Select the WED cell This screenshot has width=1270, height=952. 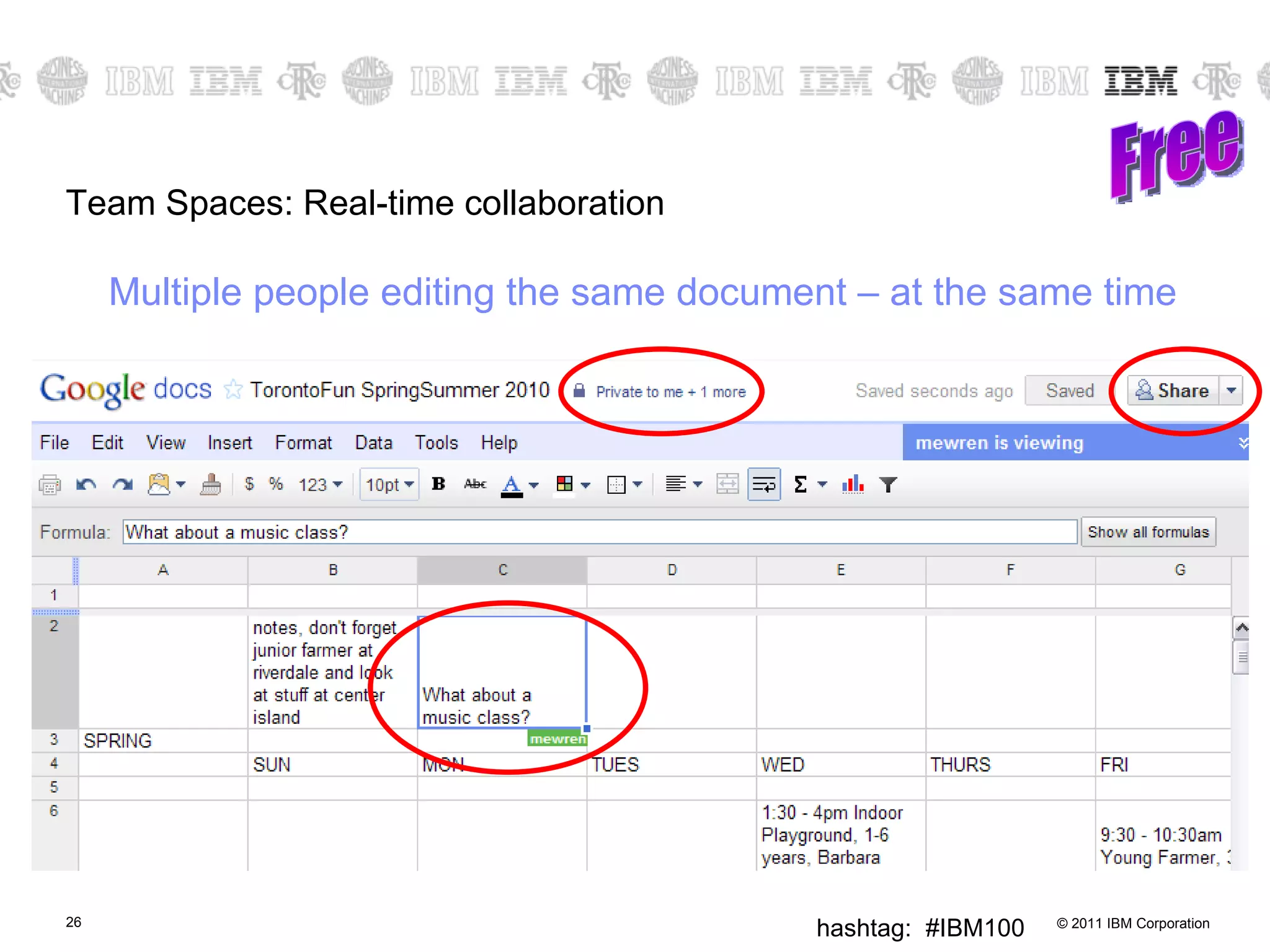click(x=841, y=764)
